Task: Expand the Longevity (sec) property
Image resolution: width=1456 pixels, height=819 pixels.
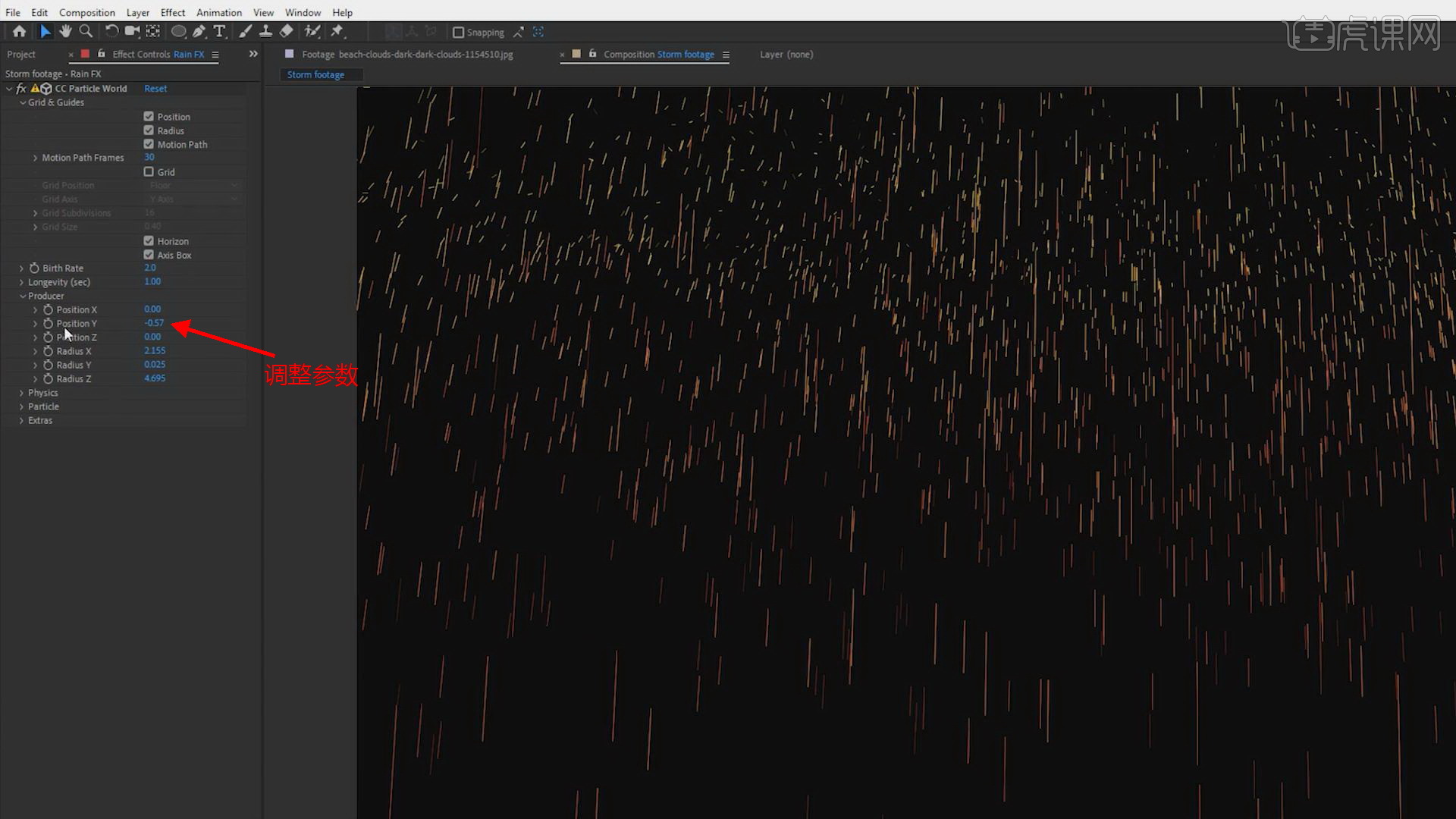Action: click(21, 283)
